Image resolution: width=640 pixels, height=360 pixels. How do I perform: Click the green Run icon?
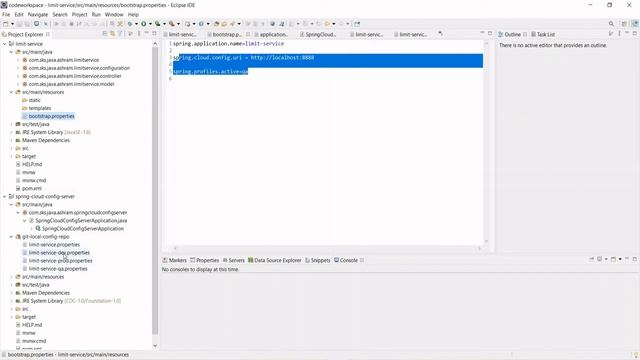click(x=144, y=24)
